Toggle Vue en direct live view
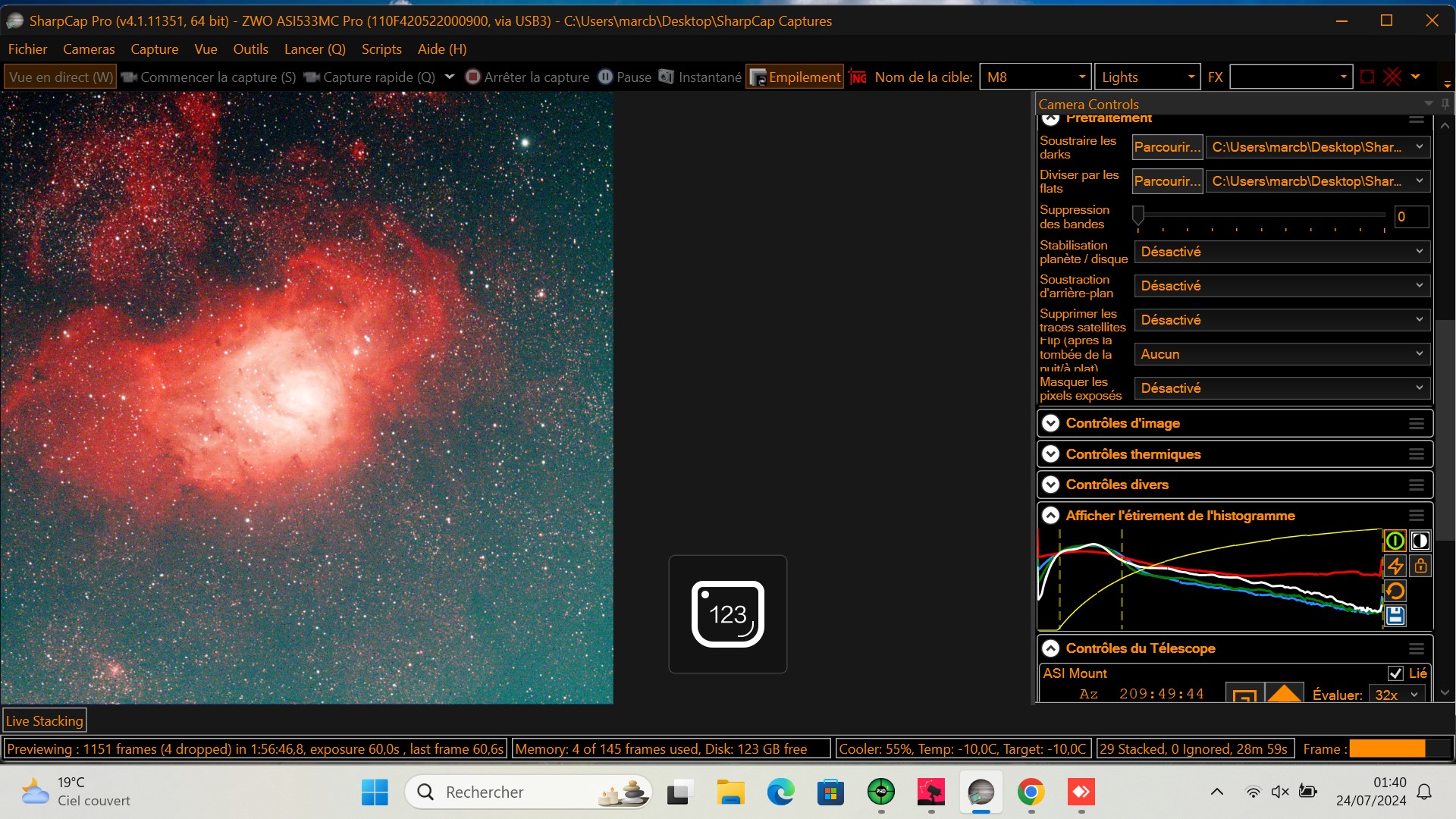Image resolution: width=1456 pixels, height=819 pixels. pos(61,77)
